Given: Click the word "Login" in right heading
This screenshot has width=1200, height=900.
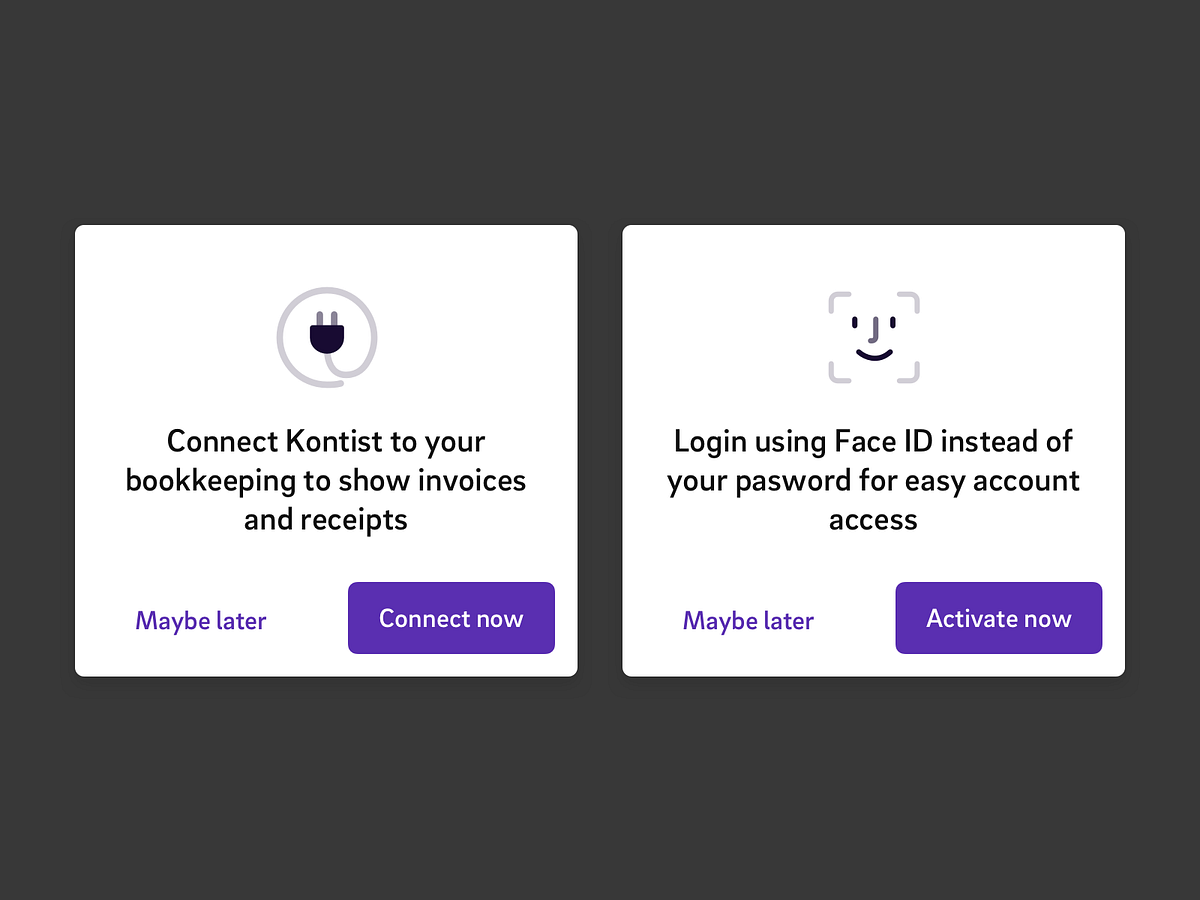Looking at the screenshot, I should point(710,441).
